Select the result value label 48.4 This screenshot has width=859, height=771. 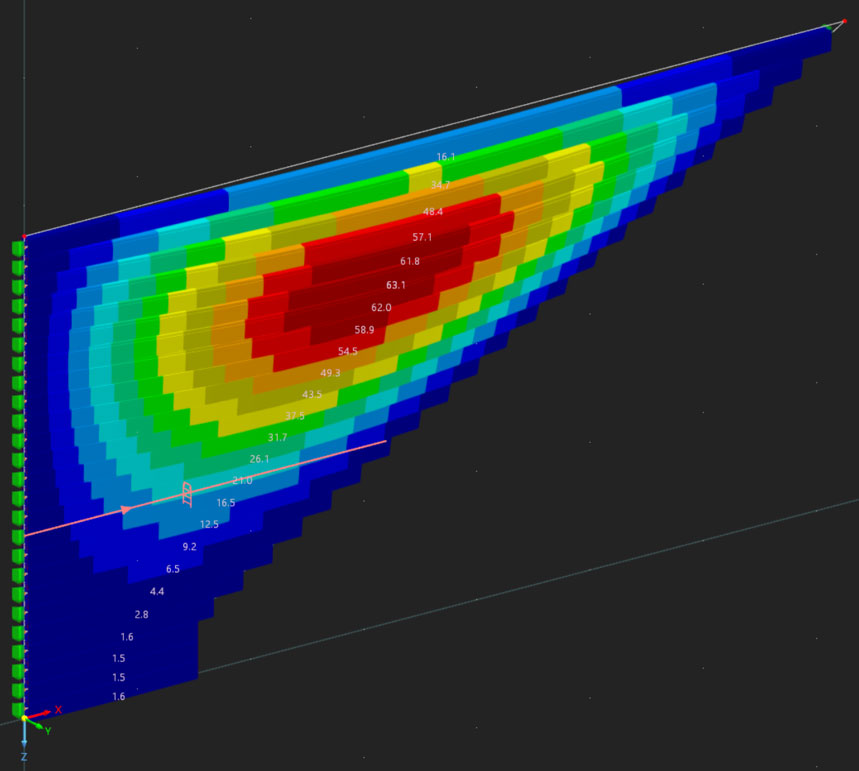(433, 212)
